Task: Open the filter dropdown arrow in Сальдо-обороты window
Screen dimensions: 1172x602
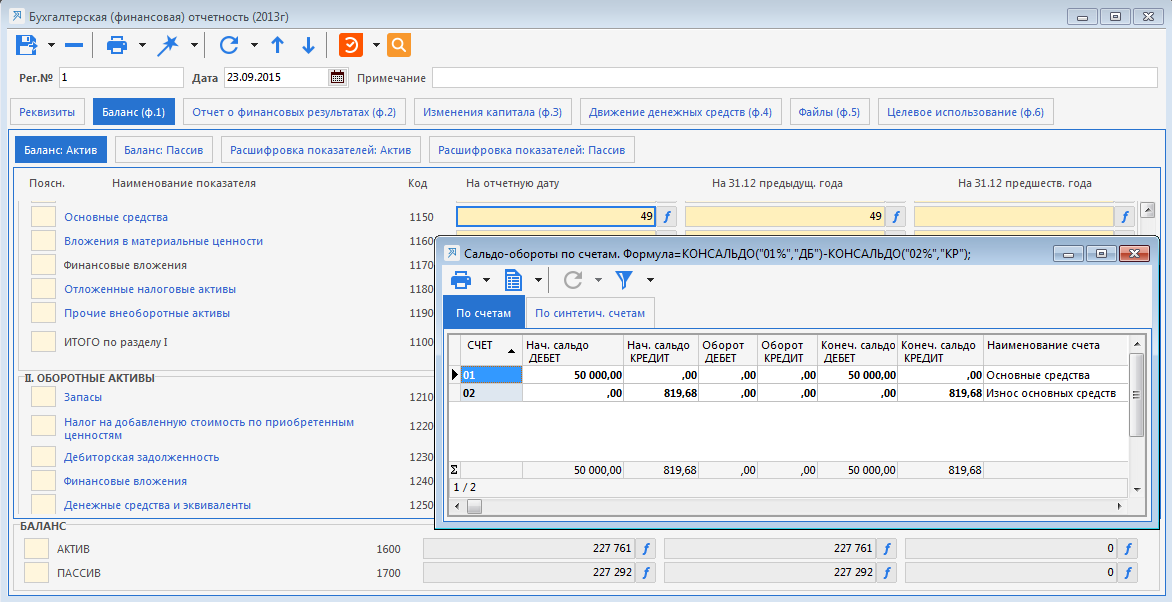Action: tap(650, 280)
